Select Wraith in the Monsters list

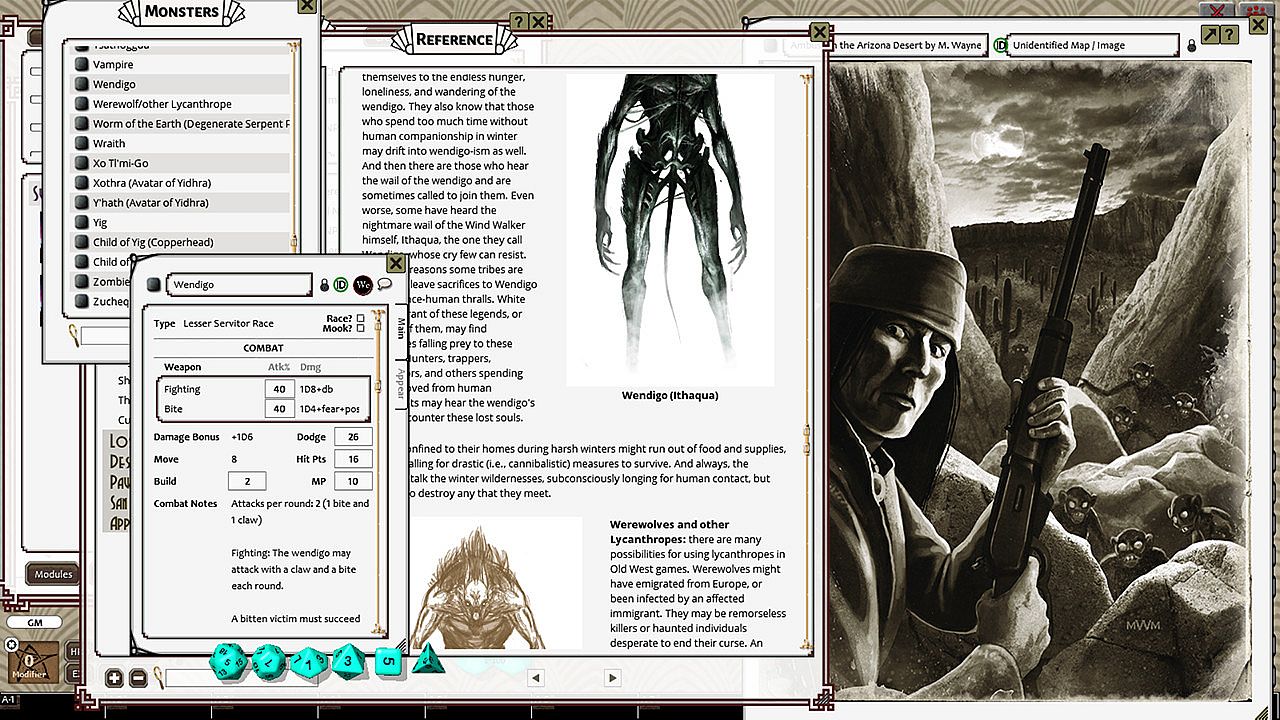(x=180, y=144)
